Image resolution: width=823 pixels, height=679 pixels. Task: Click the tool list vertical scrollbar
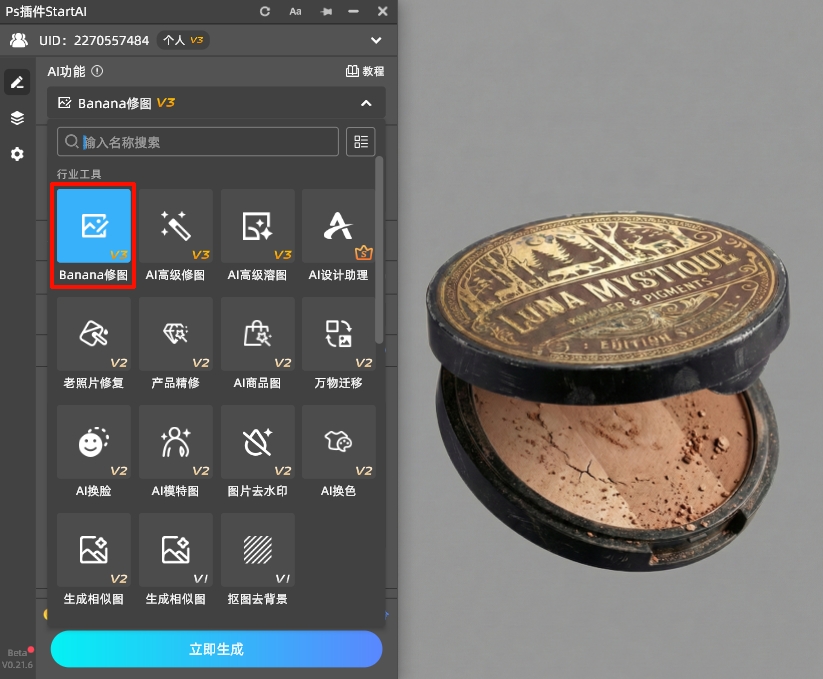click(379, 250)
